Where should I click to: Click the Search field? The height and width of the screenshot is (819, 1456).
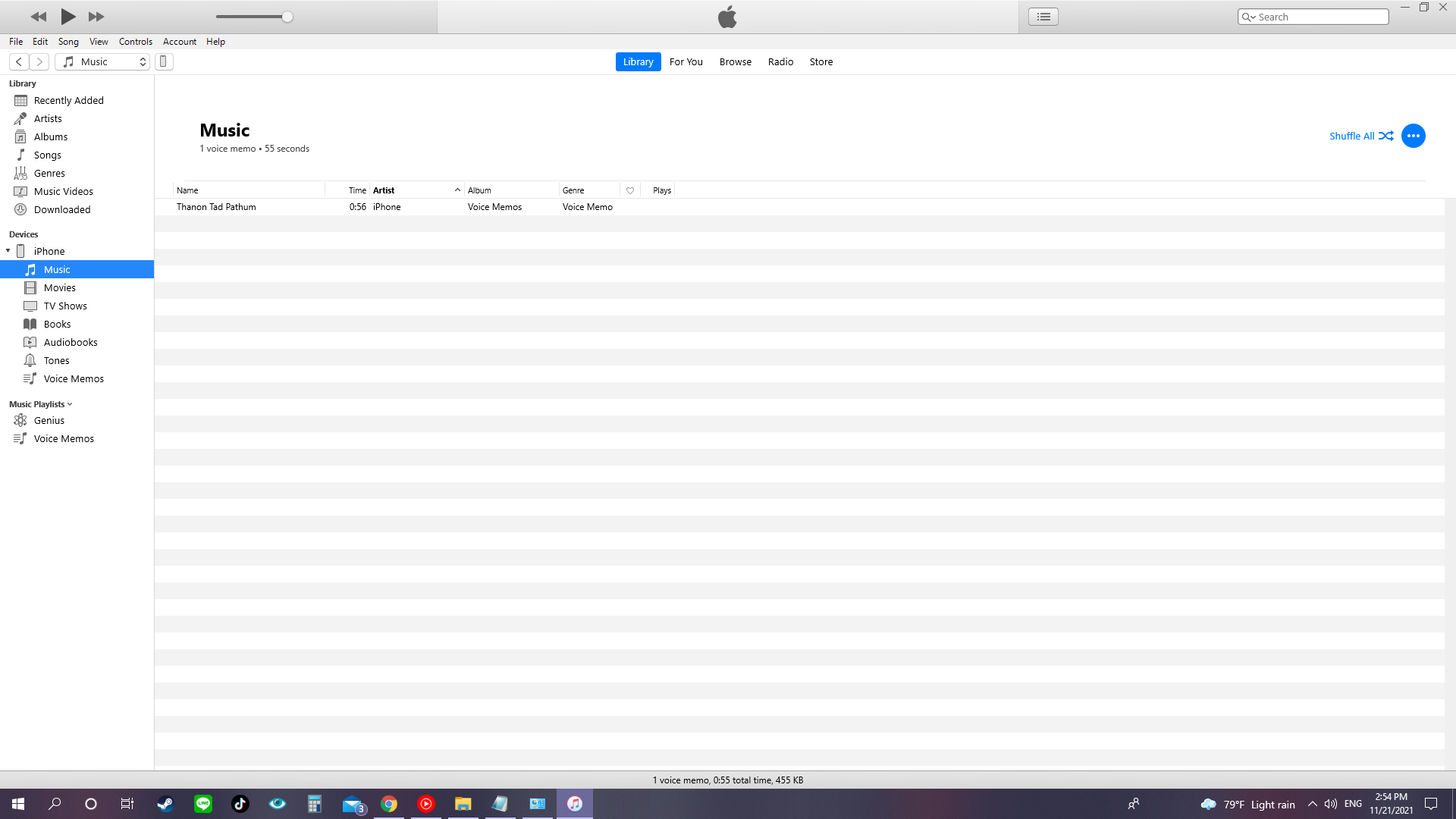click(x=1313, y=17)
